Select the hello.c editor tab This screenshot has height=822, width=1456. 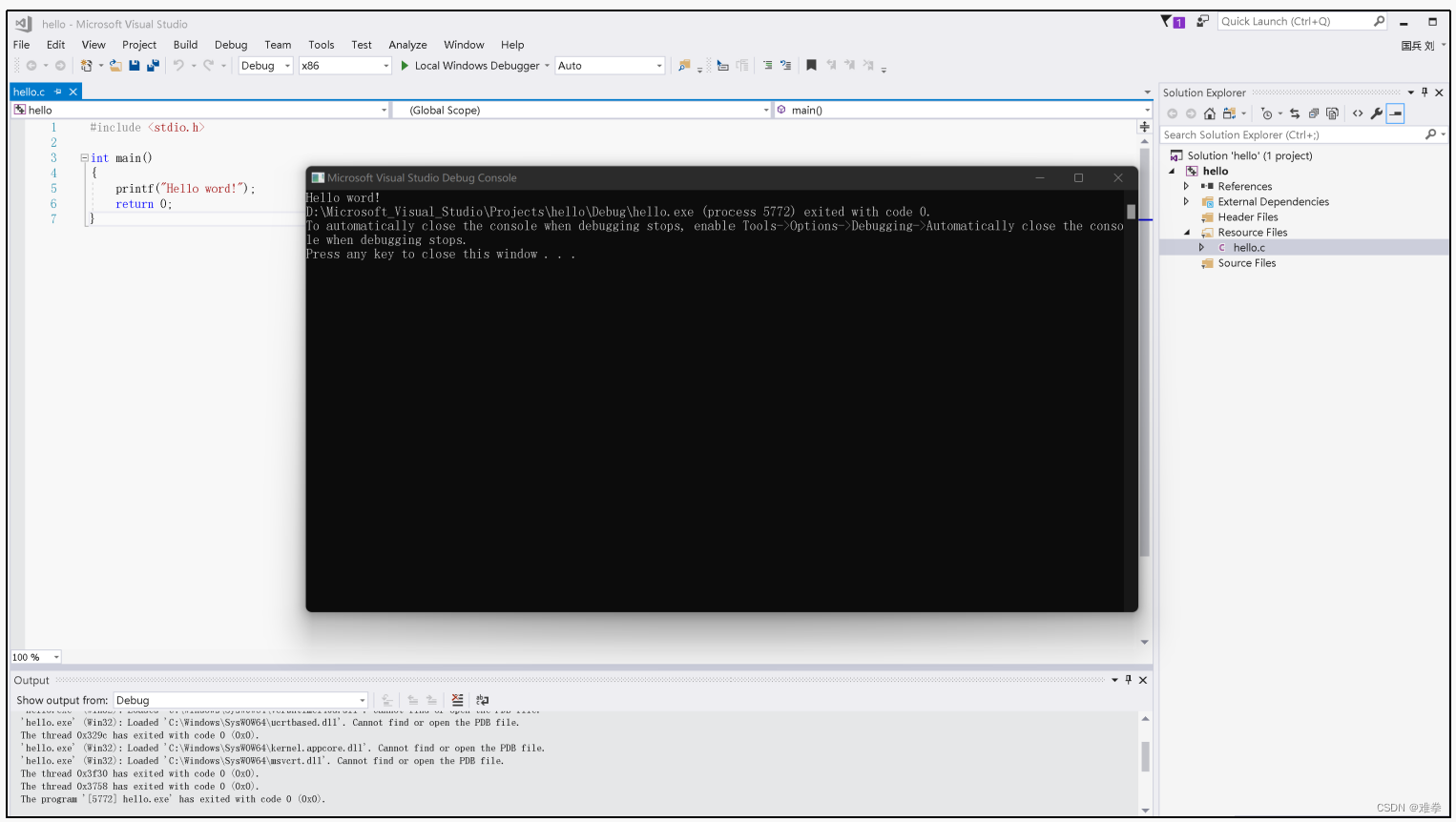tap(29, 92)
